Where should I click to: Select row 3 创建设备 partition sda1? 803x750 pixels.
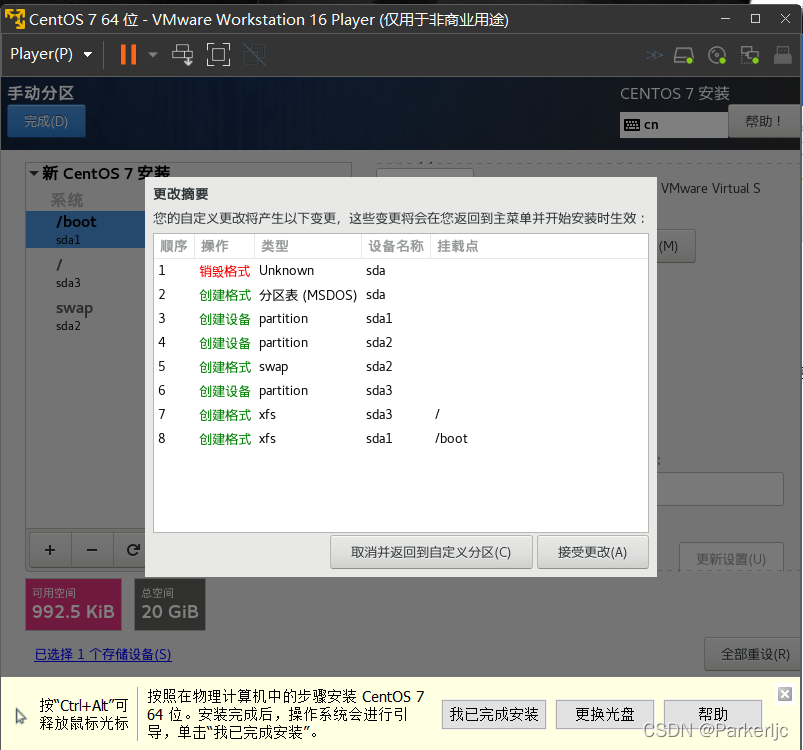tap(401, 319)
